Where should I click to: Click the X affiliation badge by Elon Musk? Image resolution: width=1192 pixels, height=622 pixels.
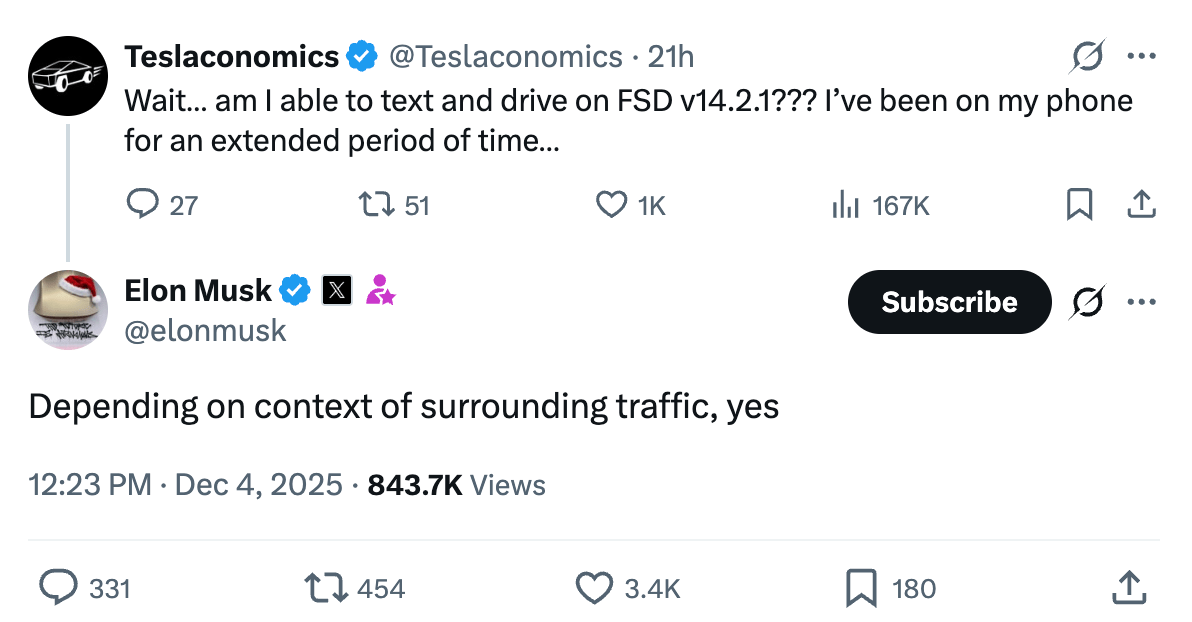pyautogui.click(x=337, y=291)
